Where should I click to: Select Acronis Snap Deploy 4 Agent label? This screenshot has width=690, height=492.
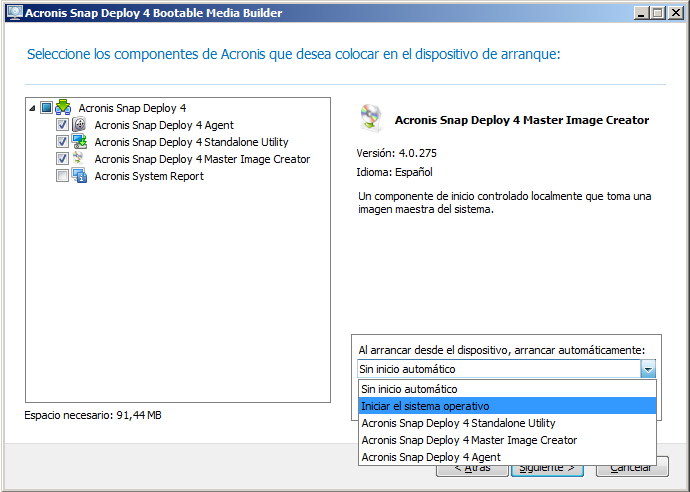[x=164, y=125]
